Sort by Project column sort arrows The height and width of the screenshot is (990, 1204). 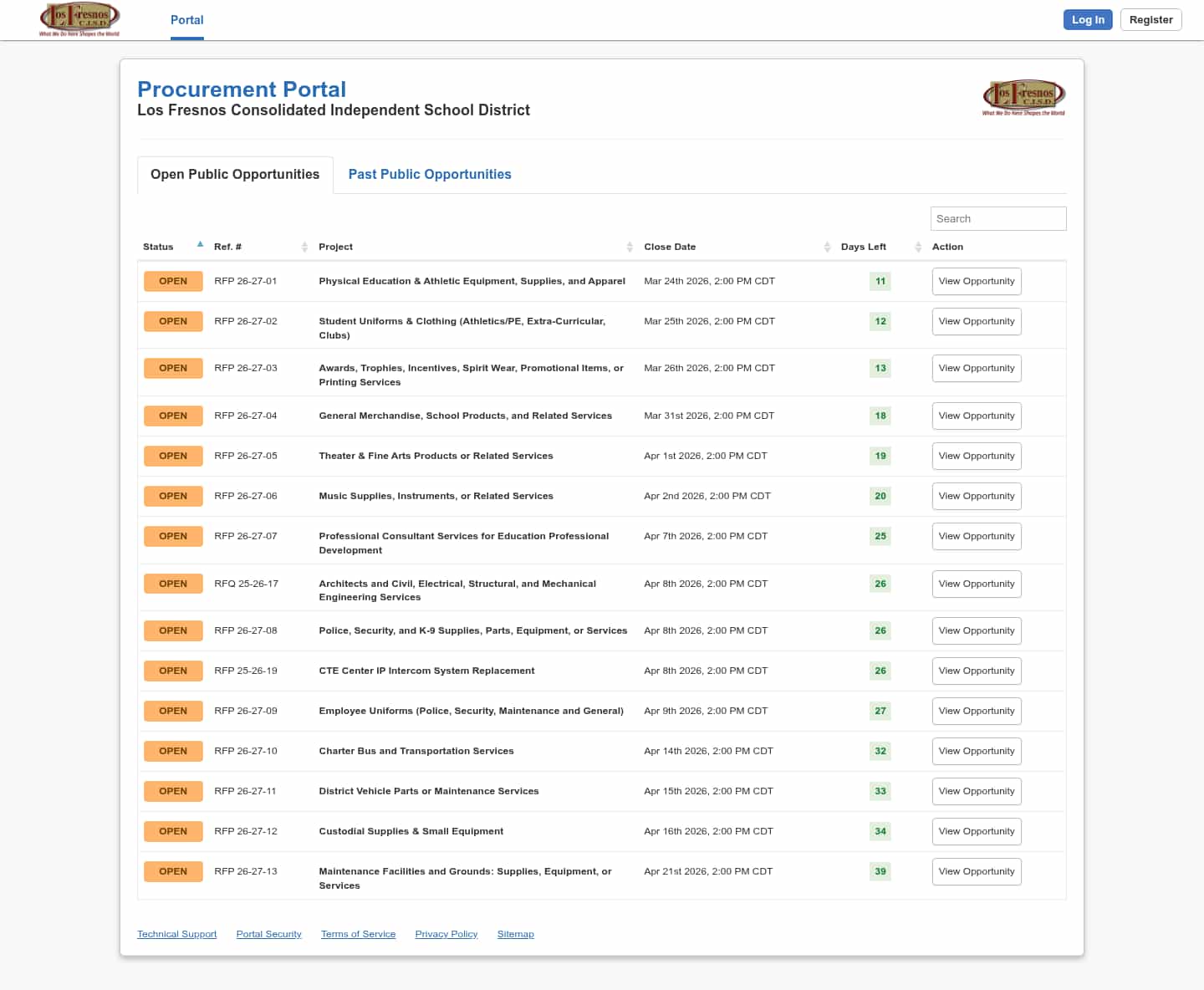630,247
